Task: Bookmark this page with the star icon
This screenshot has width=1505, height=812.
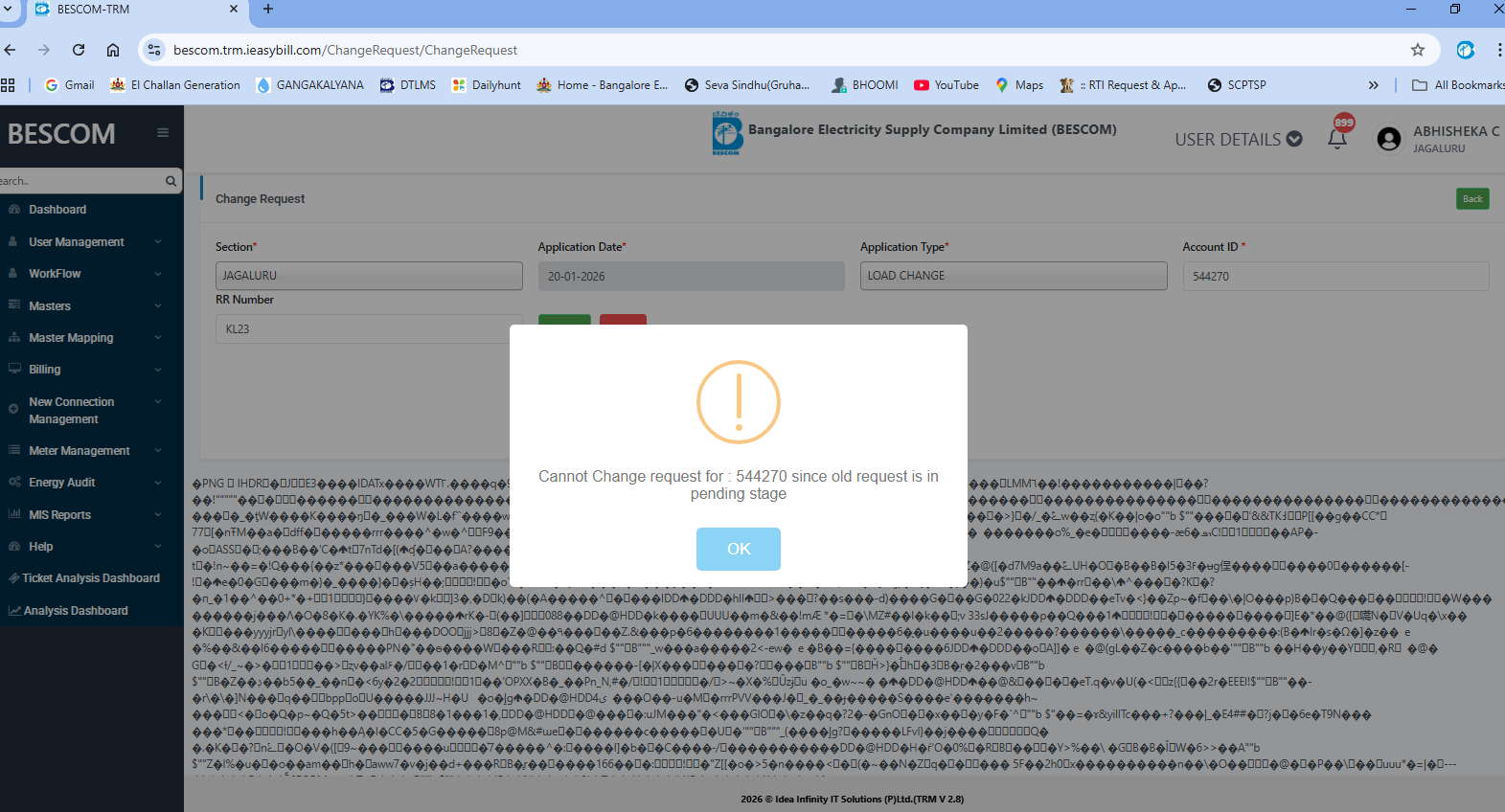Action: 1418,50
